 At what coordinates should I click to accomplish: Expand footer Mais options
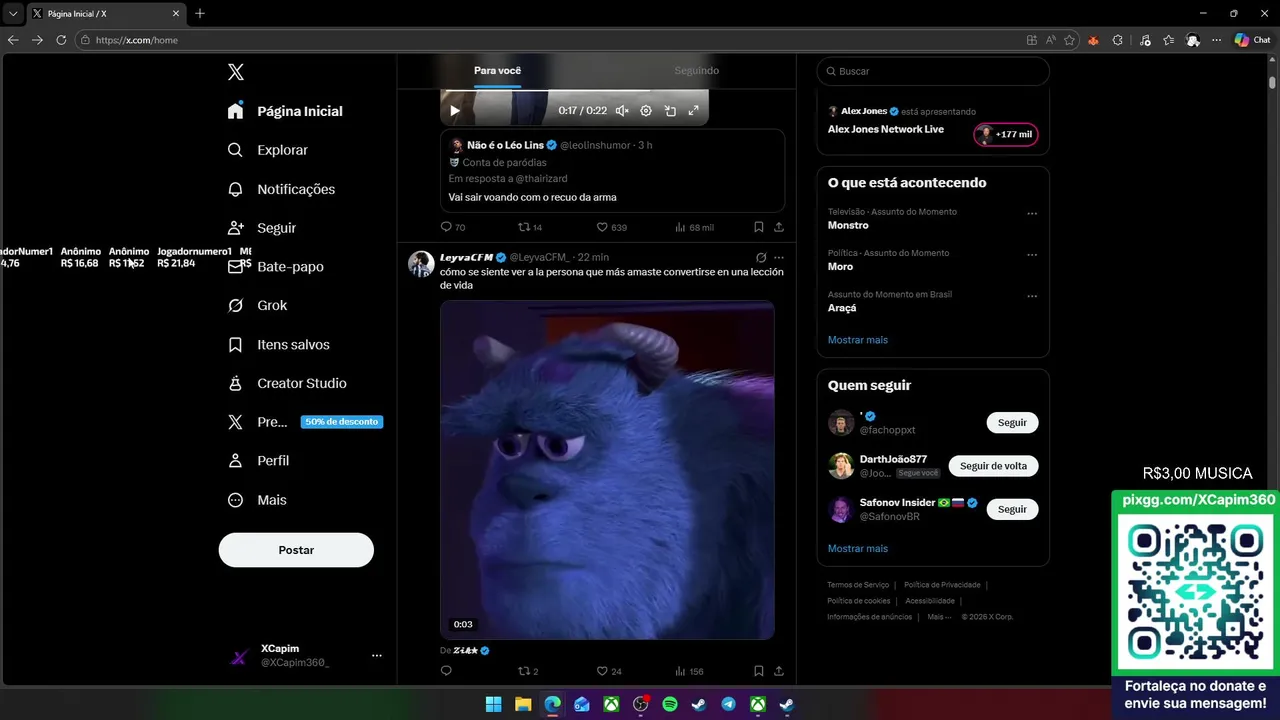[x=938, y=617]
